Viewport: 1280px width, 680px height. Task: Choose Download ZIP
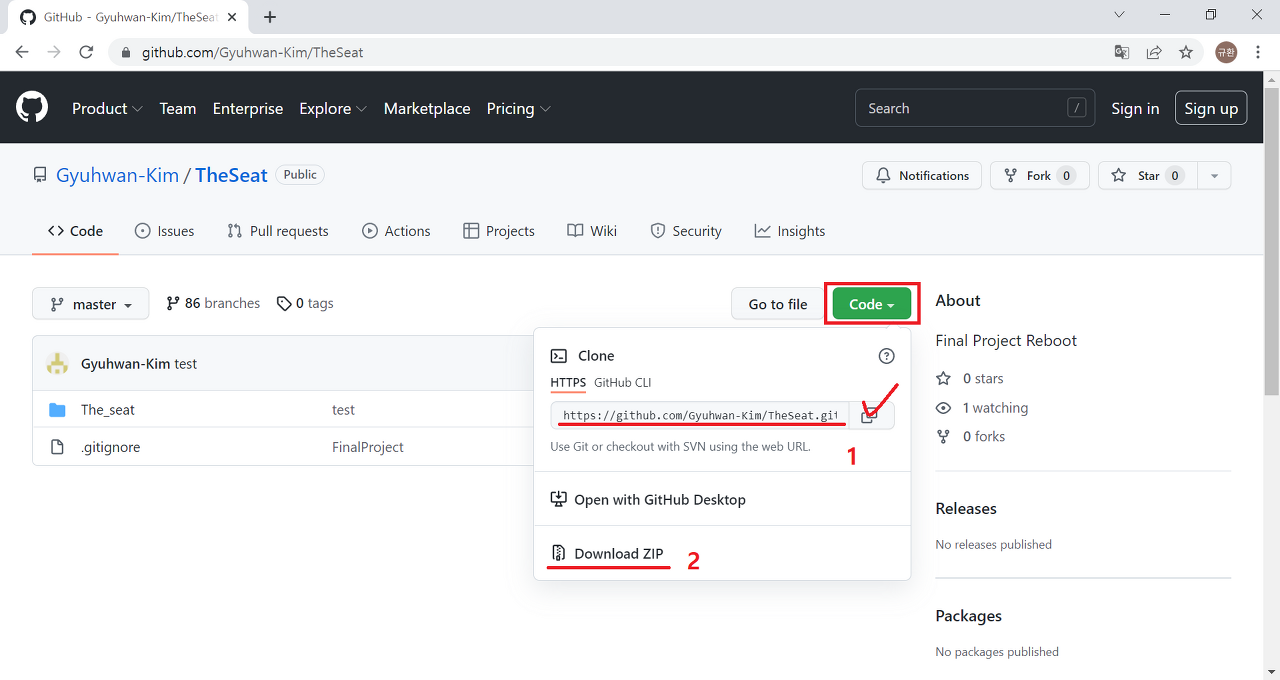pos(607,554)
